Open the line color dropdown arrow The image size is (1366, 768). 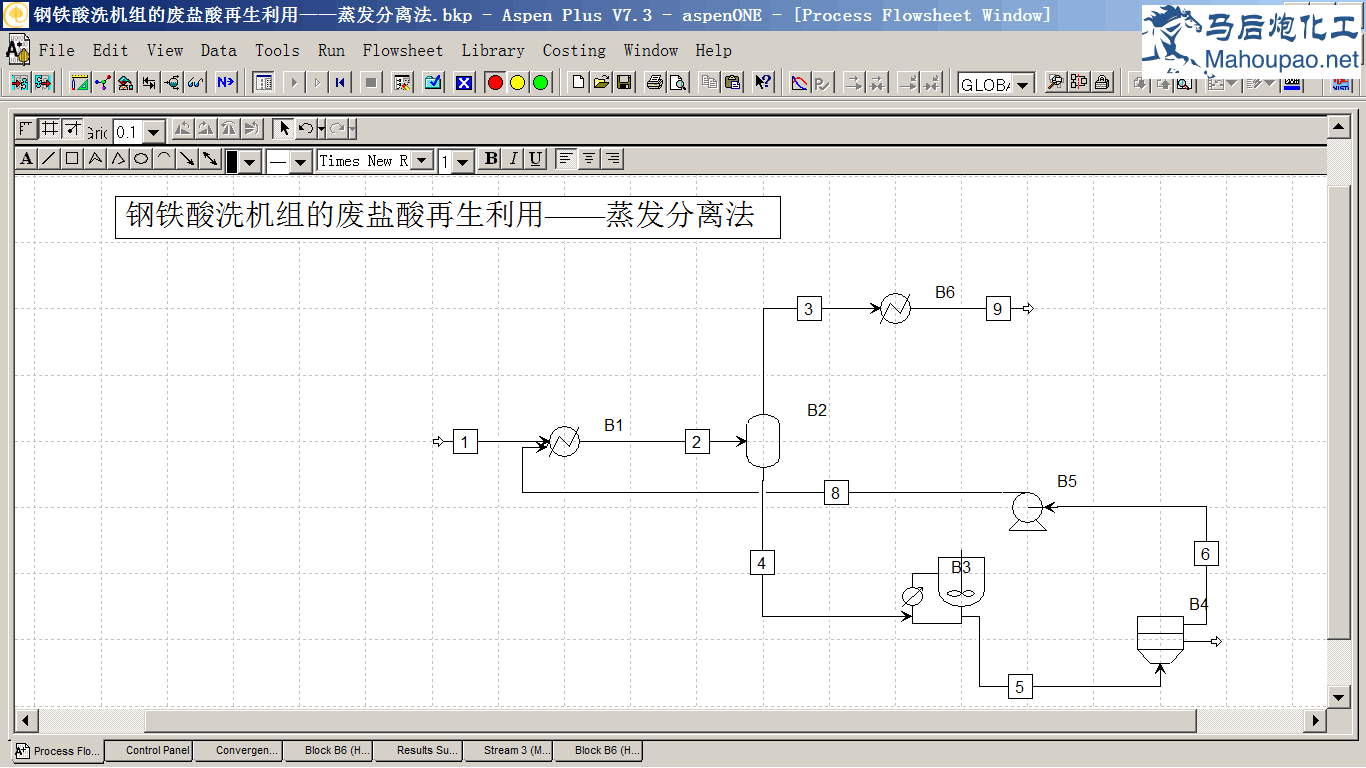click(250, 162)
